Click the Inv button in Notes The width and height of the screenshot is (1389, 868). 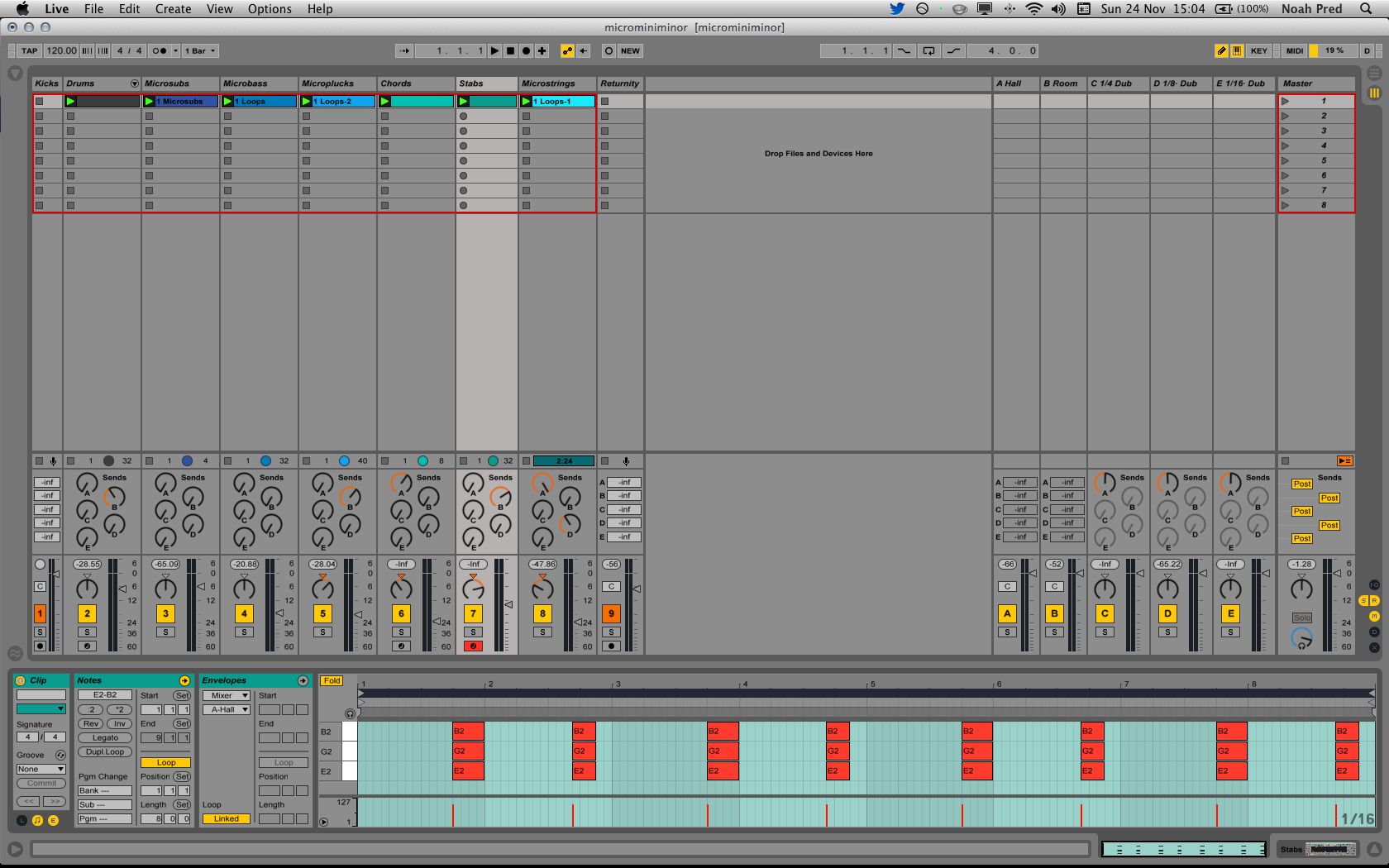pos(119,724)
